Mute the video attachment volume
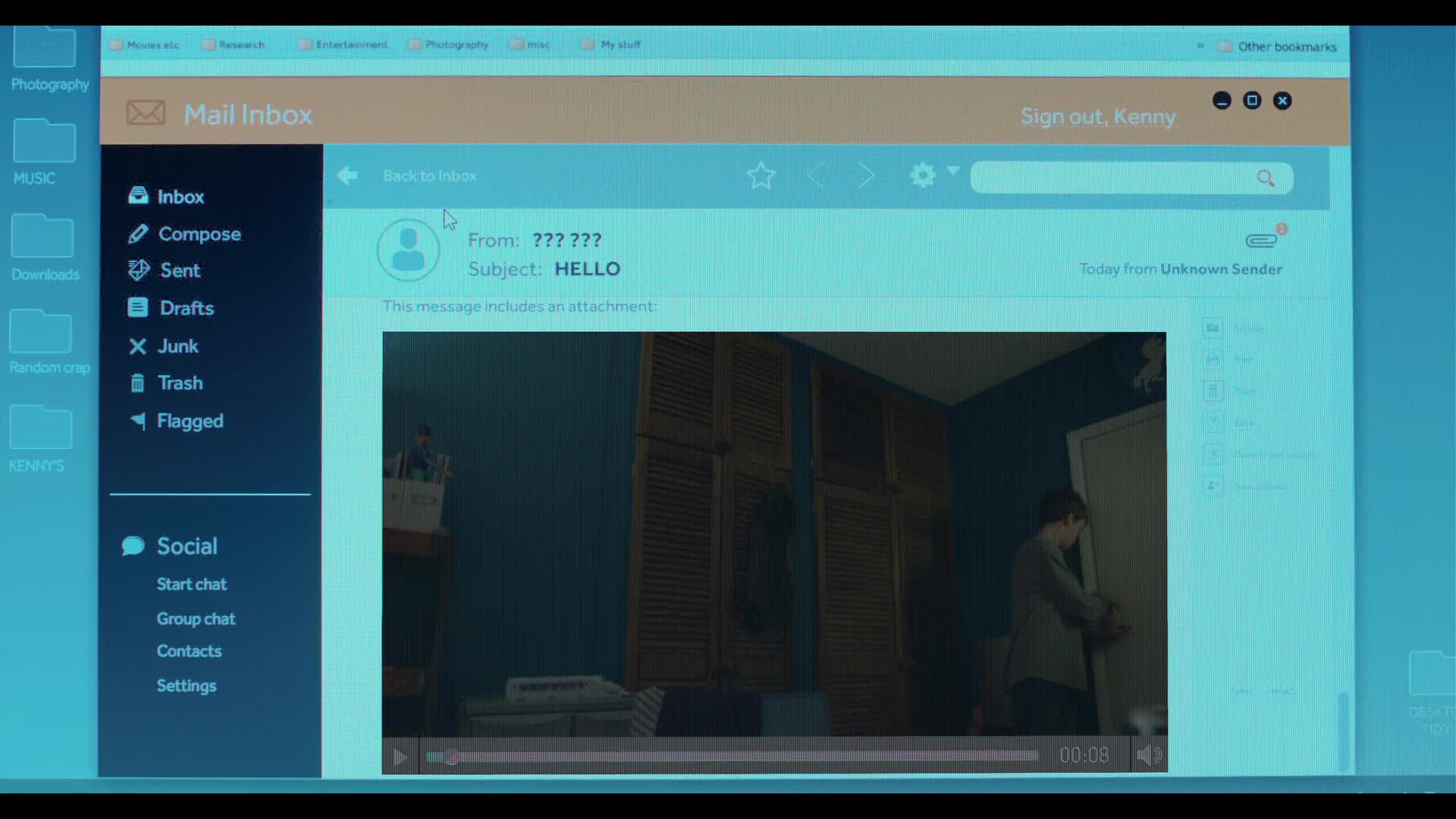This screenshot has width=1456, height=819. pos(1149,755)
